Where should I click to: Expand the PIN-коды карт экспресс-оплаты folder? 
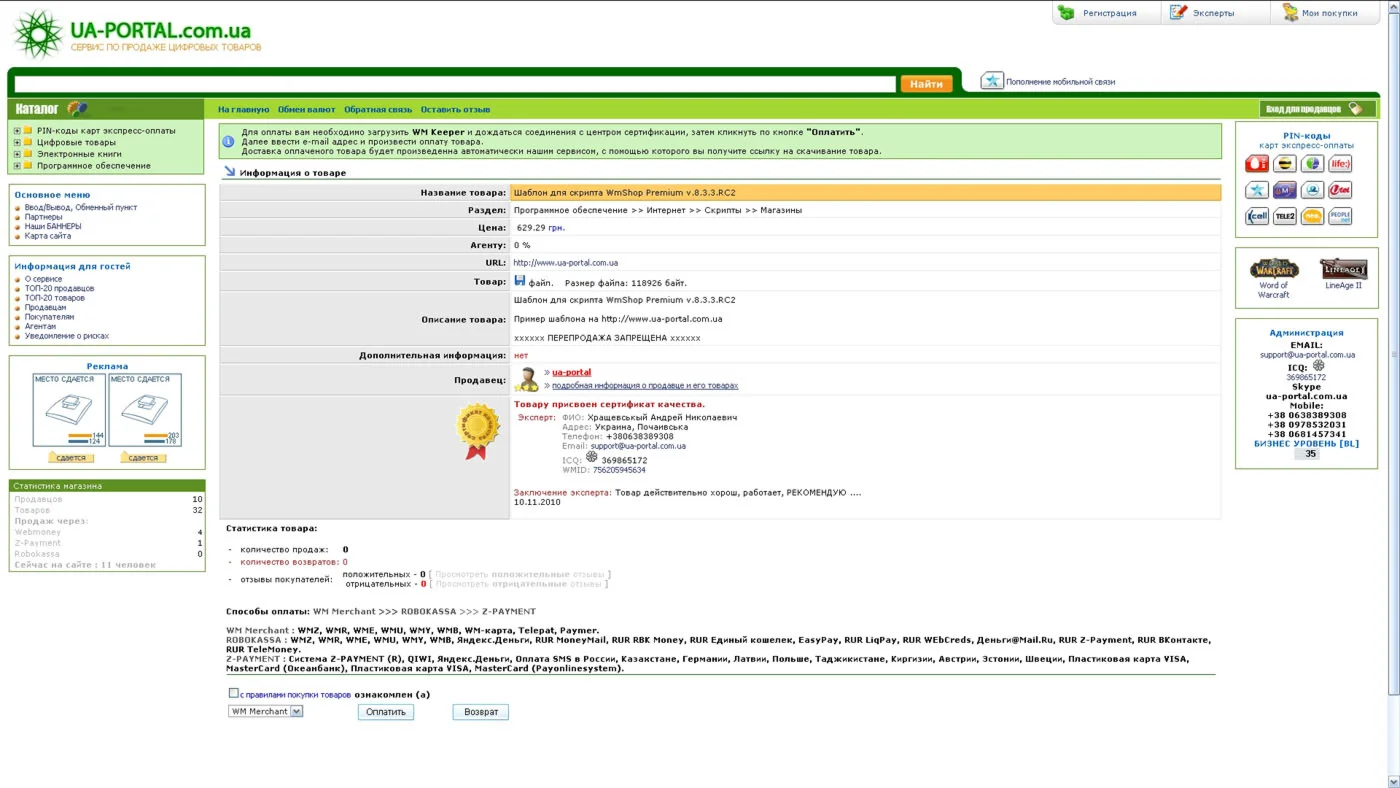tap(17, 131)
